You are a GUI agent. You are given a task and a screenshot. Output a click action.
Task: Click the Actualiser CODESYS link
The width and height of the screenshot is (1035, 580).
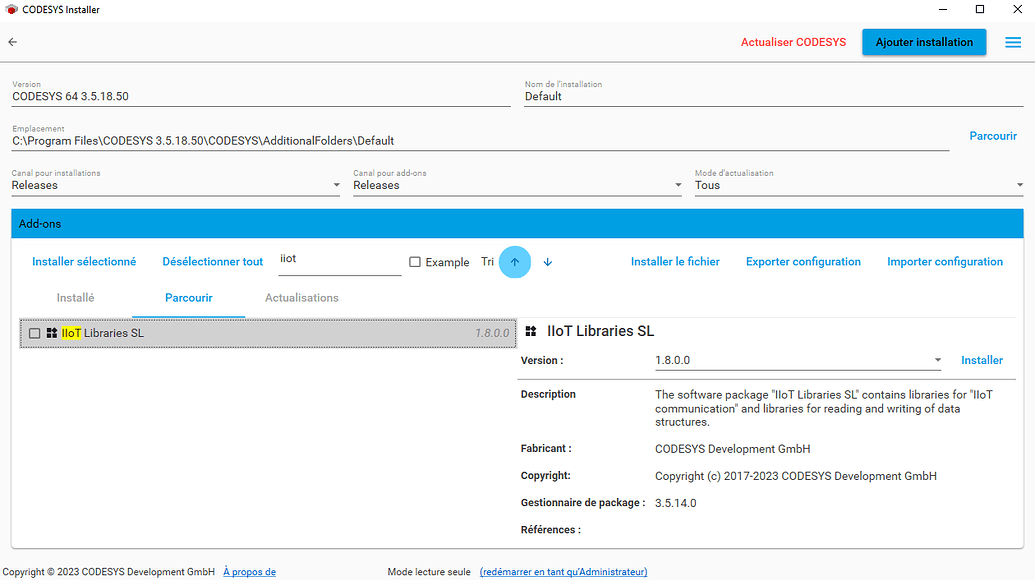793,42
